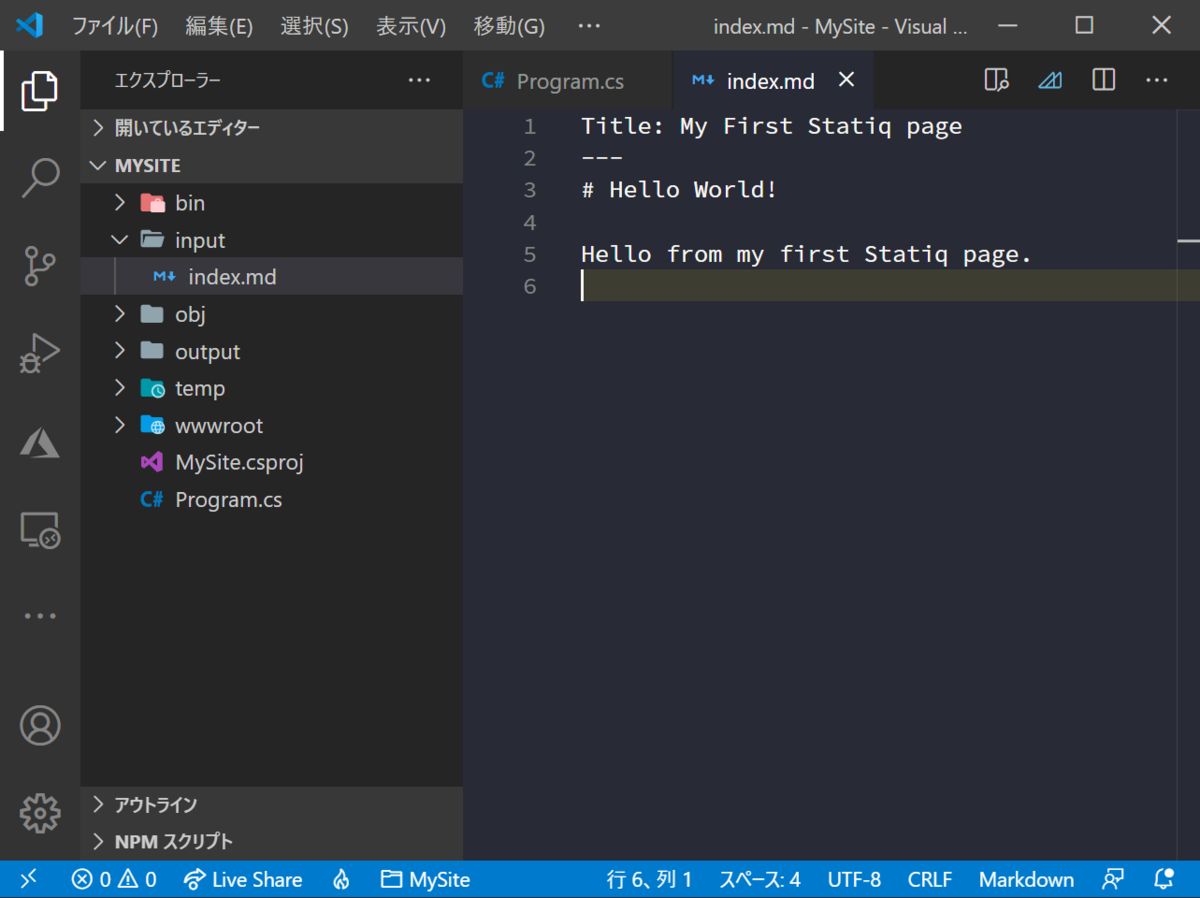Expand the output folder
This screenshot has width=1200, height=898.
(272, 352)
